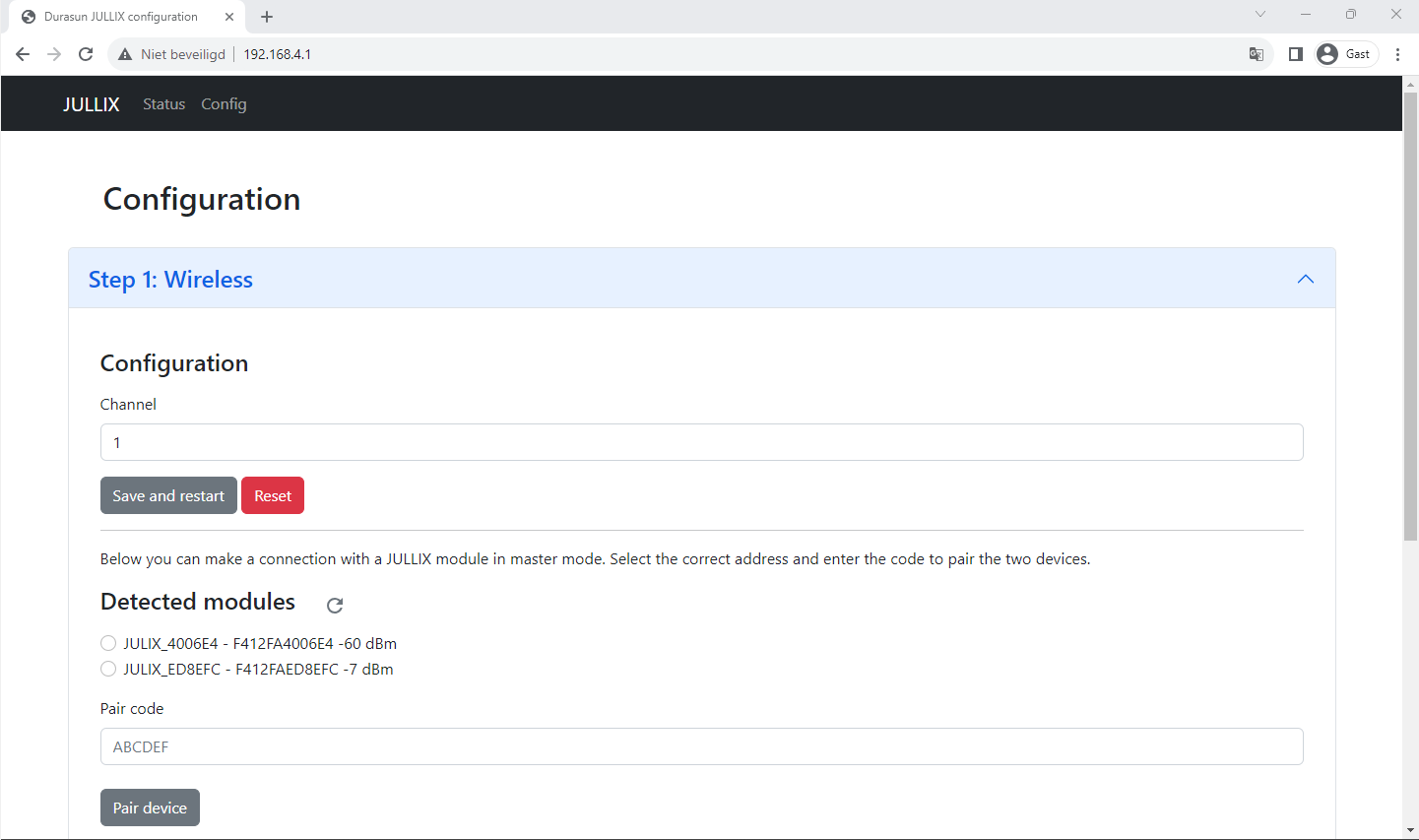This screenshot has height=840, width=1419.
Task: Click the JULLIX brand link
Action: (x=92, y=104)
